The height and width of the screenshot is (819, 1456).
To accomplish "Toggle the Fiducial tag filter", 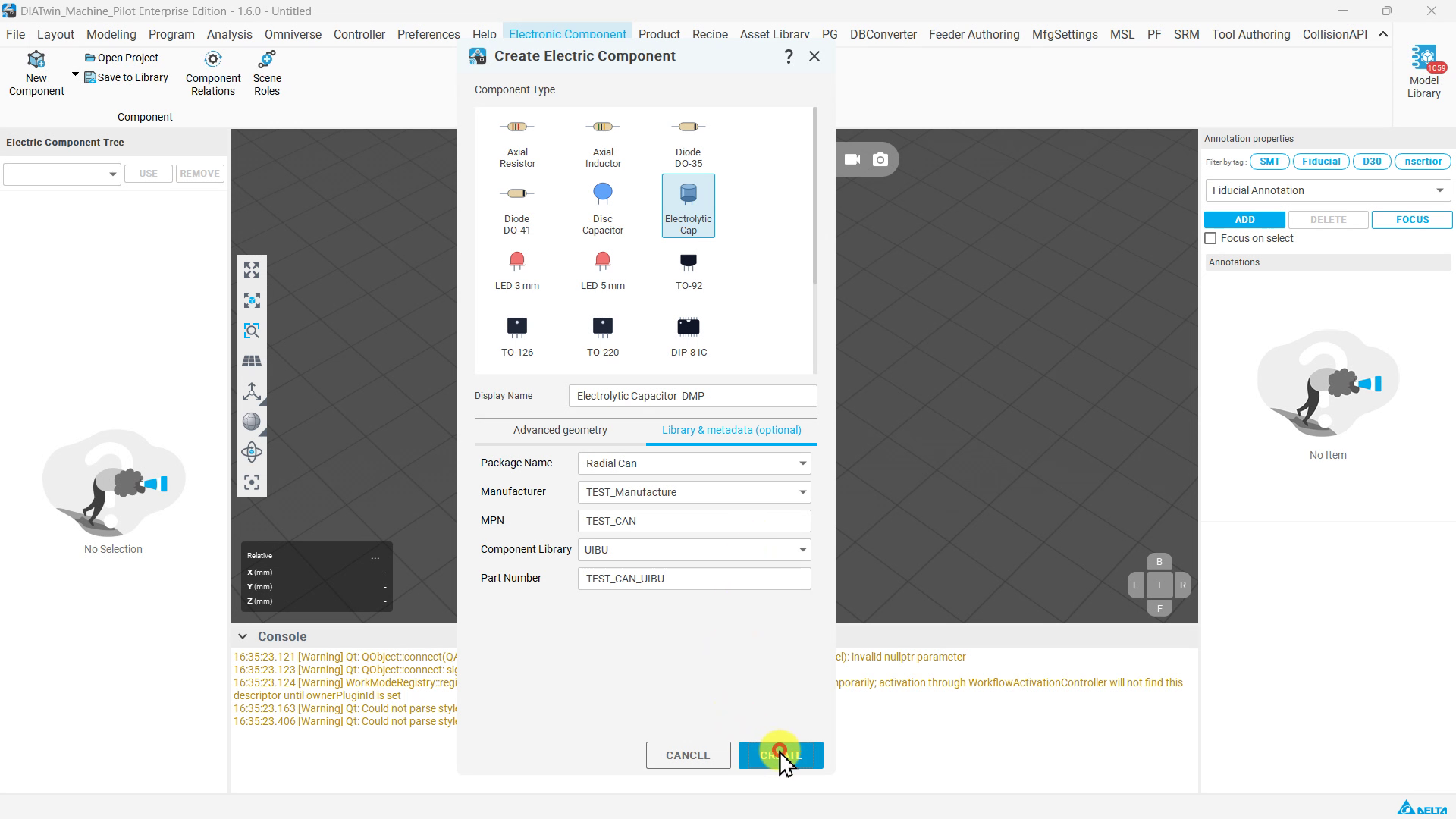I will tap(1321, 162).
